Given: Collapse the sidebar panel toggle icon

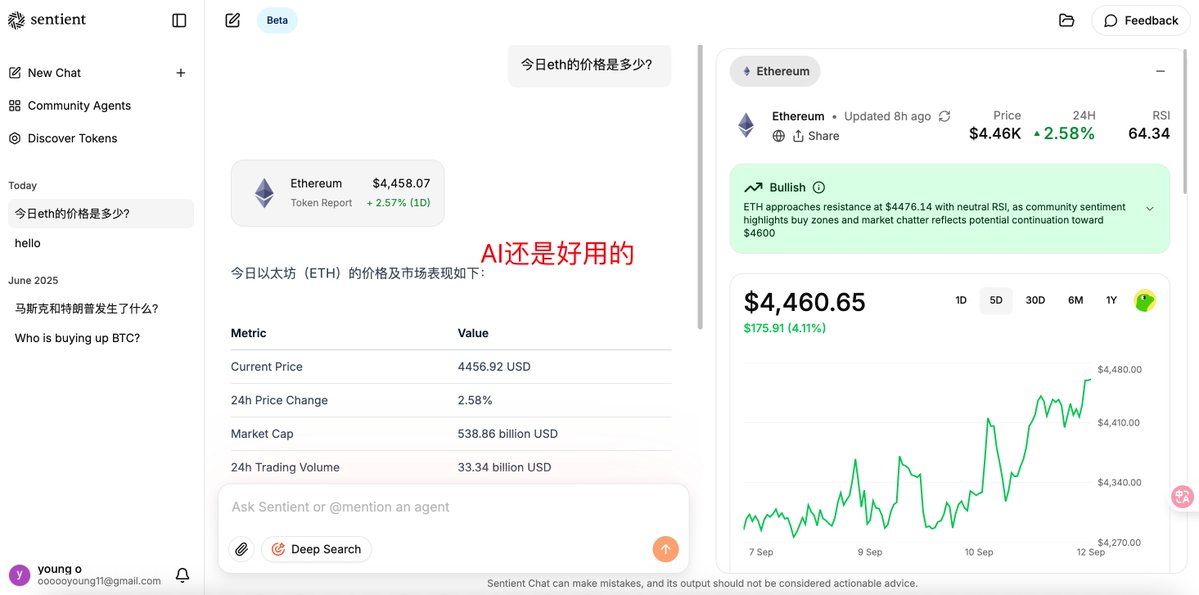Looking at the screenshot, I should (x=179, y=21).
